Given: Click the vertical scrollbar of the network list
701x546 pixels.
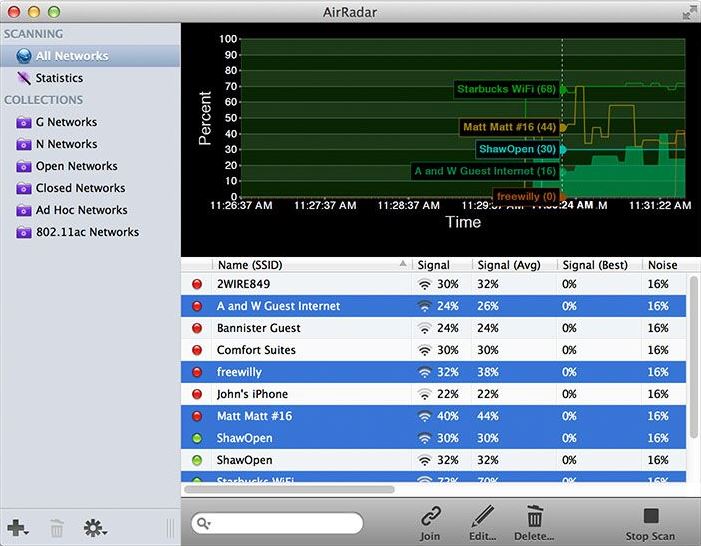Looking at the screenshot, I should tap(693, 357).
